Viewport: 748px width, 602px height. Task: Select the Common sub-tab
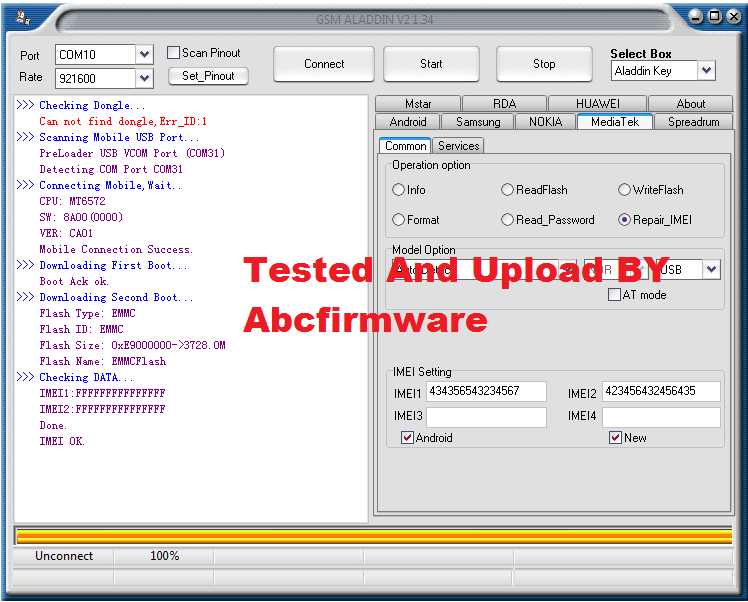point(405,145)
